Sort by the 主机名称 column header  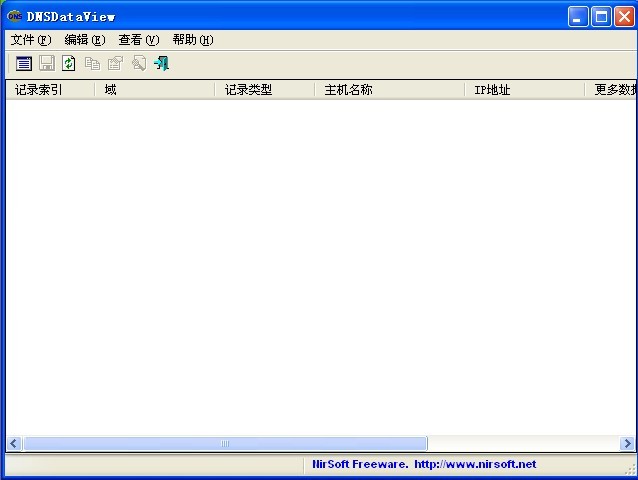(x=390, y=89)
